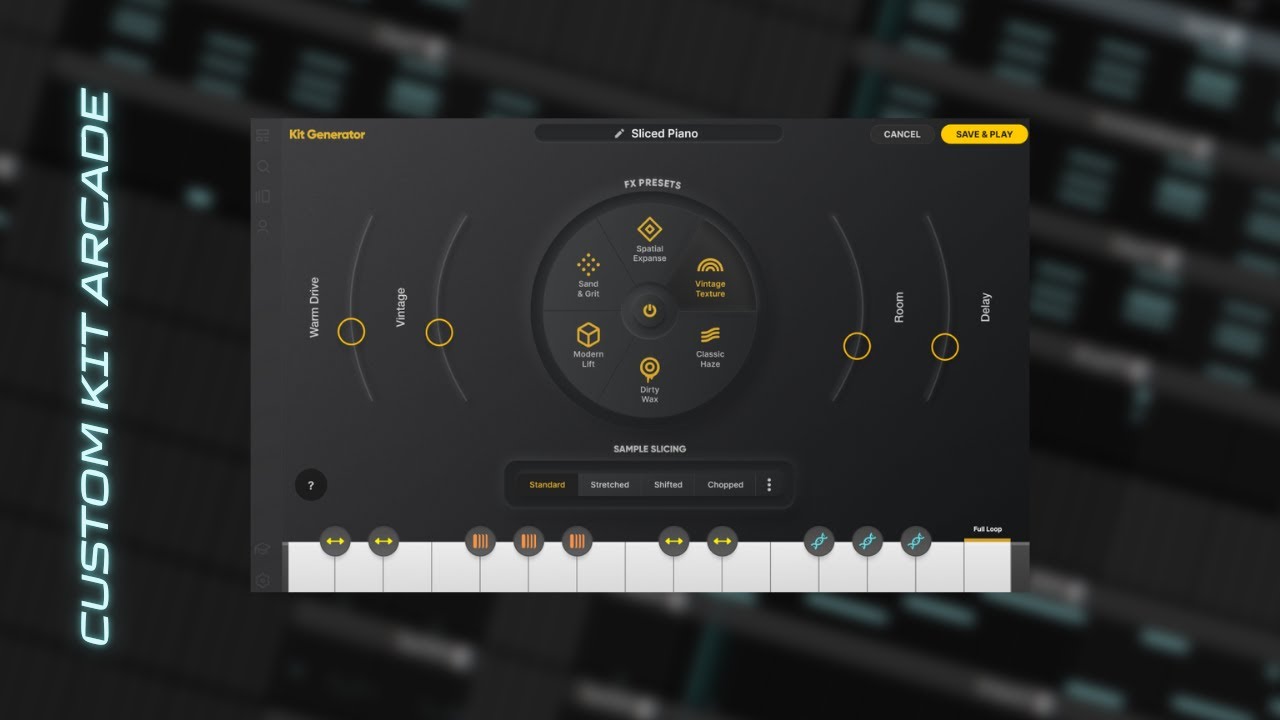Click the fourth yellow stretch-arrow slice icon
1280x720 pixels.
pos(722,541)
